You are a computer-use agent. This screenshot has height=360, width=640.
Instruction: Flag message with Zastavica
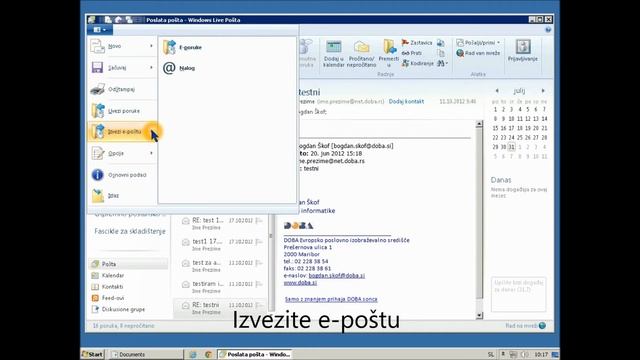click(x=417, y=42)
